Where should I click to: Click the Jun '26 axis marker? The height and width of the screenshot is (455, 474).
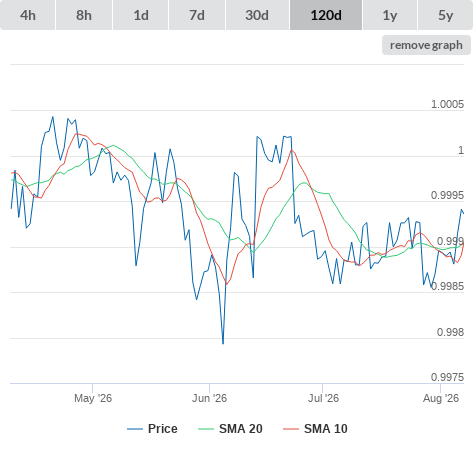pyautogui.click(x=209, y=398)
